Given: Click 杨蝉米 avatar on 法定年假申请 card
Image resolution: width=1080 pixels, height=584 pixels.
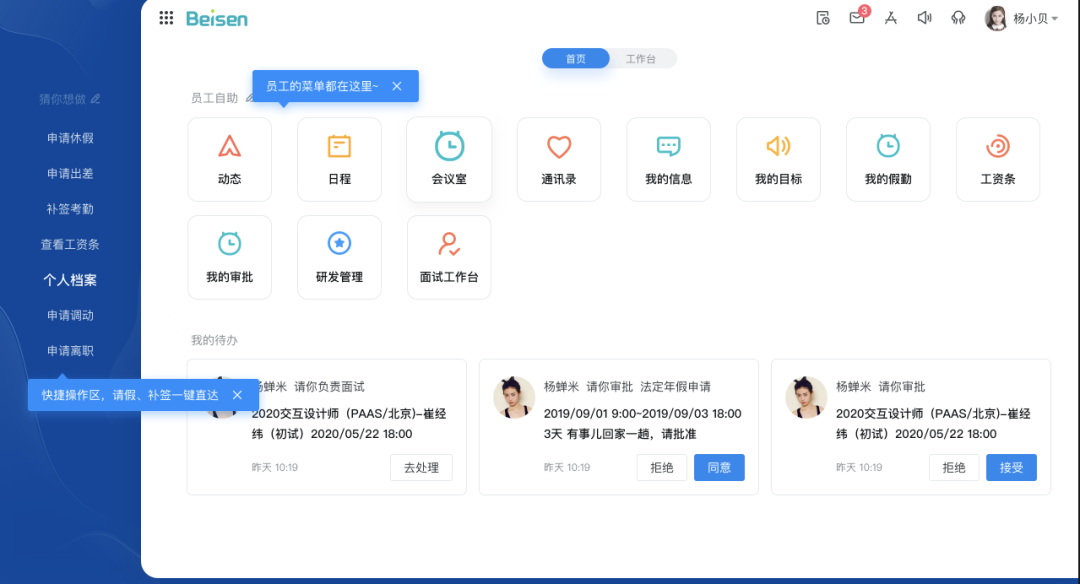Looking at the screenshot, I should click(514, 397).
